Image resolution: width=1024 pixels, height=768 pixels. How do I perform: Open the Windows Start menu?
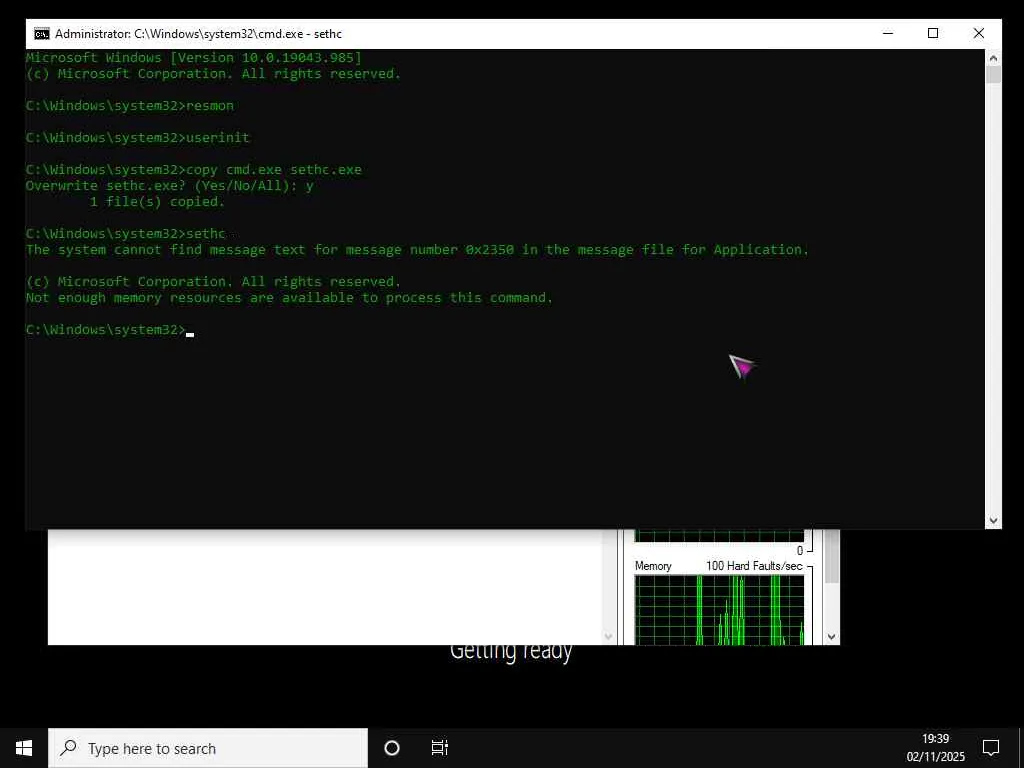pyautogui.click(x=24, y=748)
